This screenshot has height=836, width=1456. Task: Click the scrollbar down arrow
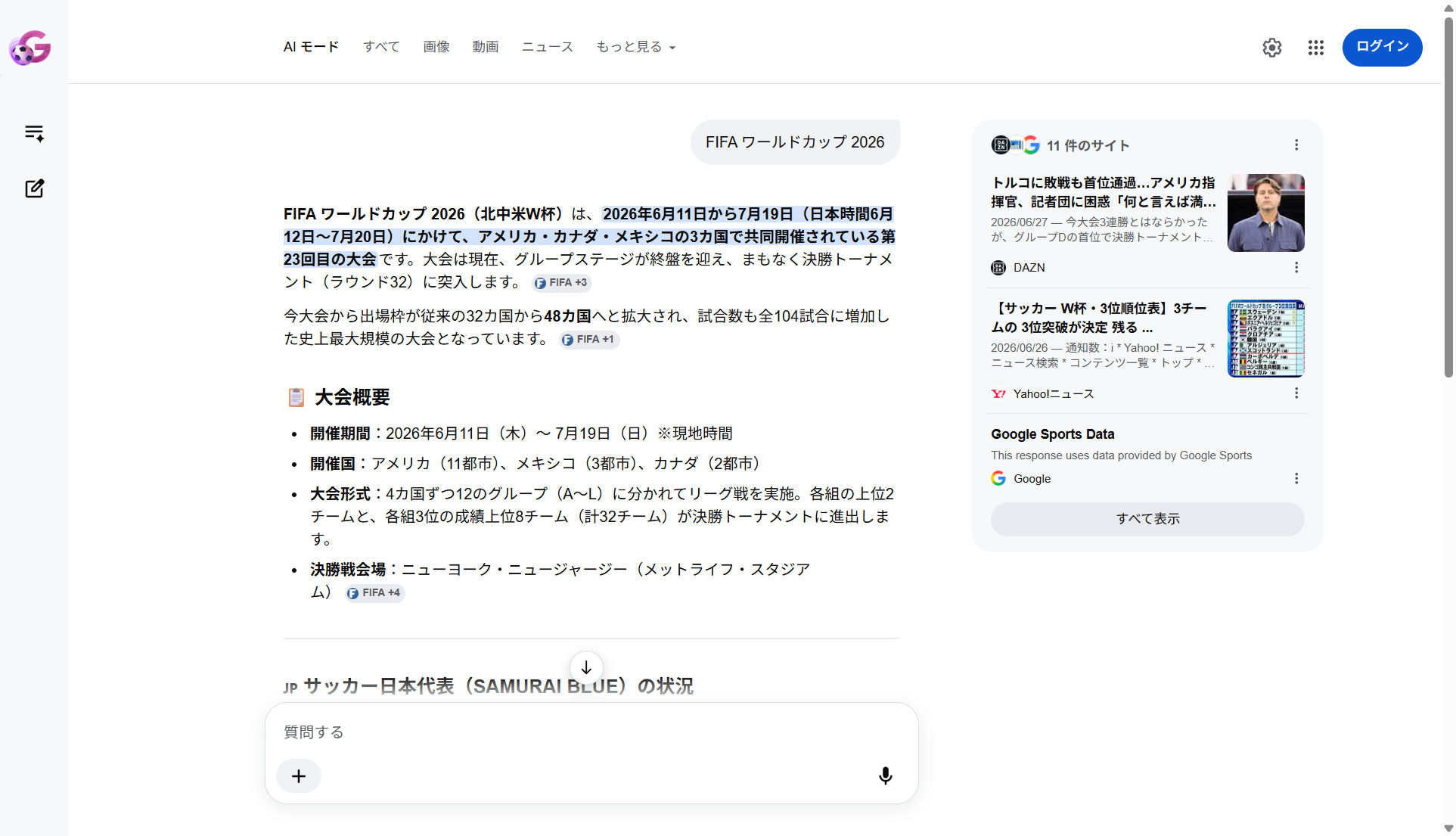(x=1448, y=828)
